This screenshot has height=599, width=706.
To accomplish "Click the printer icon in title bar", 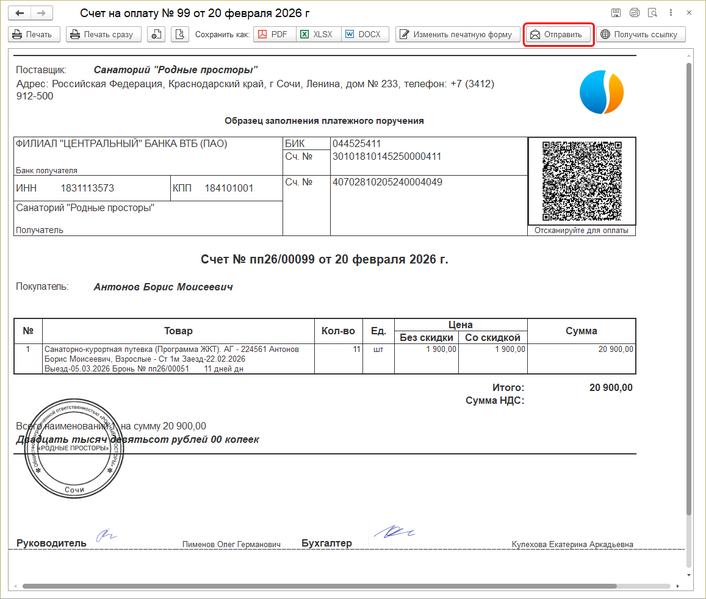I will [x=634, y=13].
